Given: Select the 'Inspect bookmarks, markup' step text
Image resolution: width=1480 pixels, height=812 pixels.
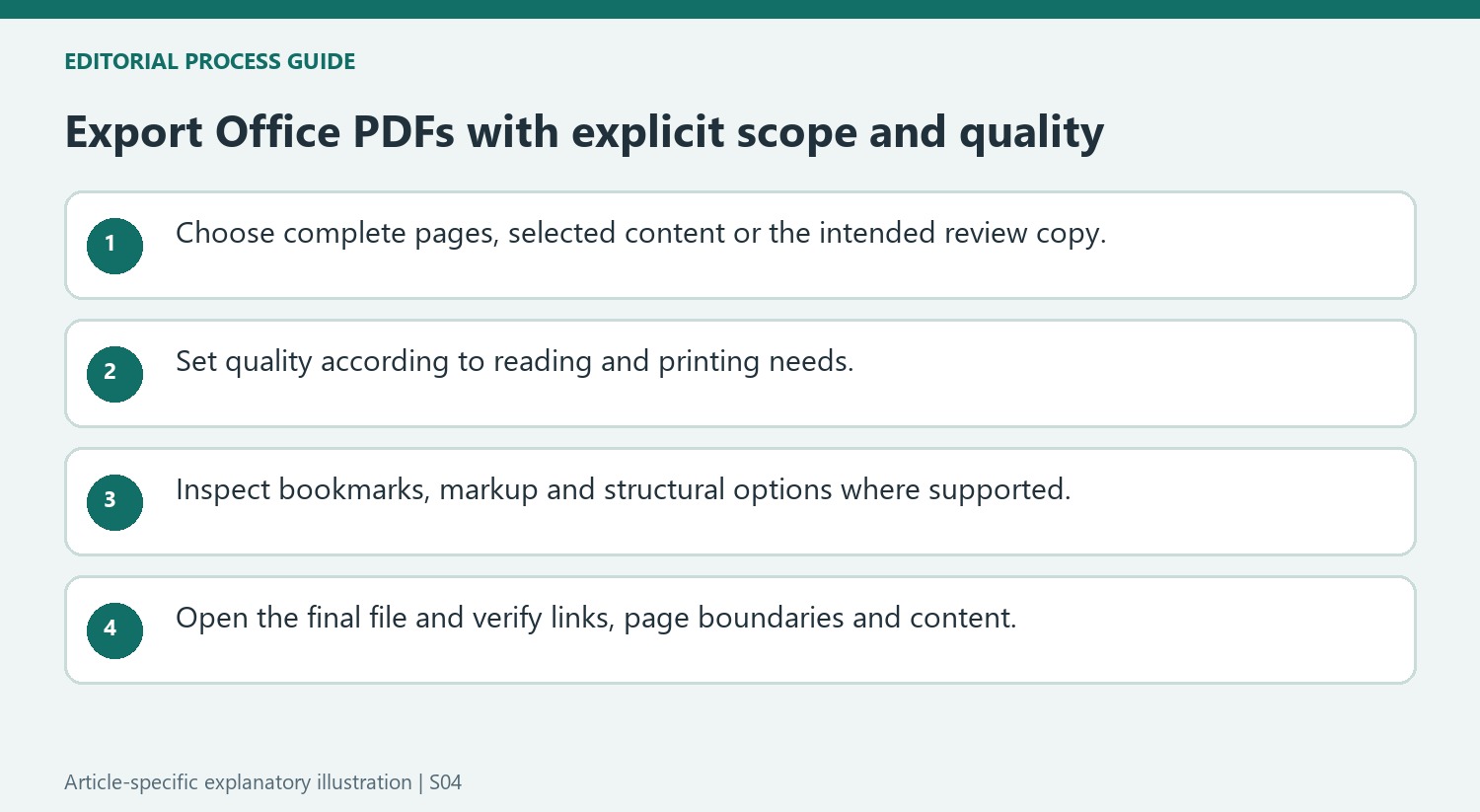Looking at the screenshot, I should (623, 490).
